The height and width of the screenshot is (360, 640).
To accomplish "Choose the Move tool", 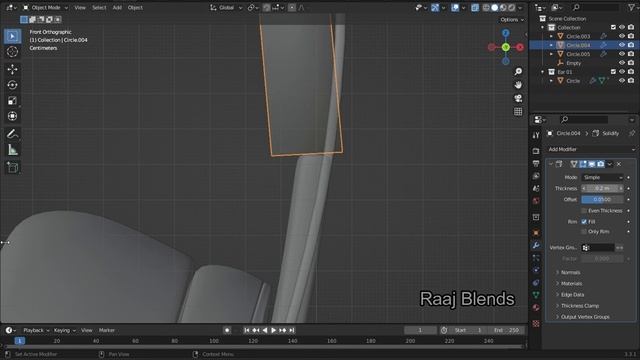I will 12,69.
